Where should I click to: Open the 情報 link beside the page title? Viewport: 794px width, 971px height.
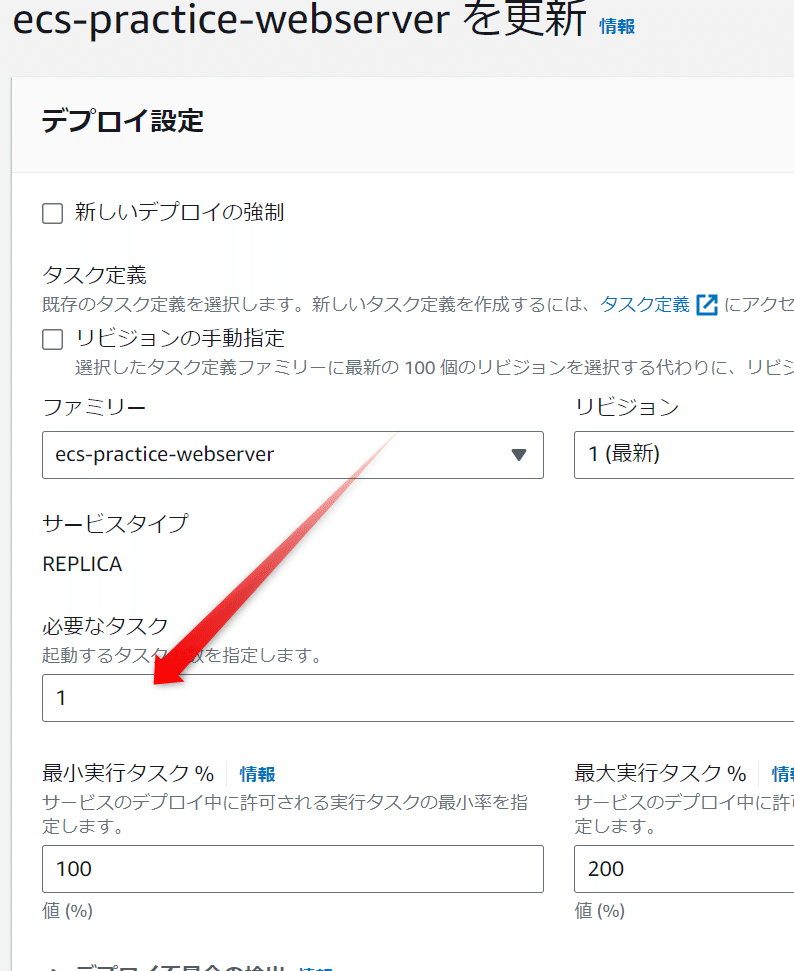click(617, 26)
